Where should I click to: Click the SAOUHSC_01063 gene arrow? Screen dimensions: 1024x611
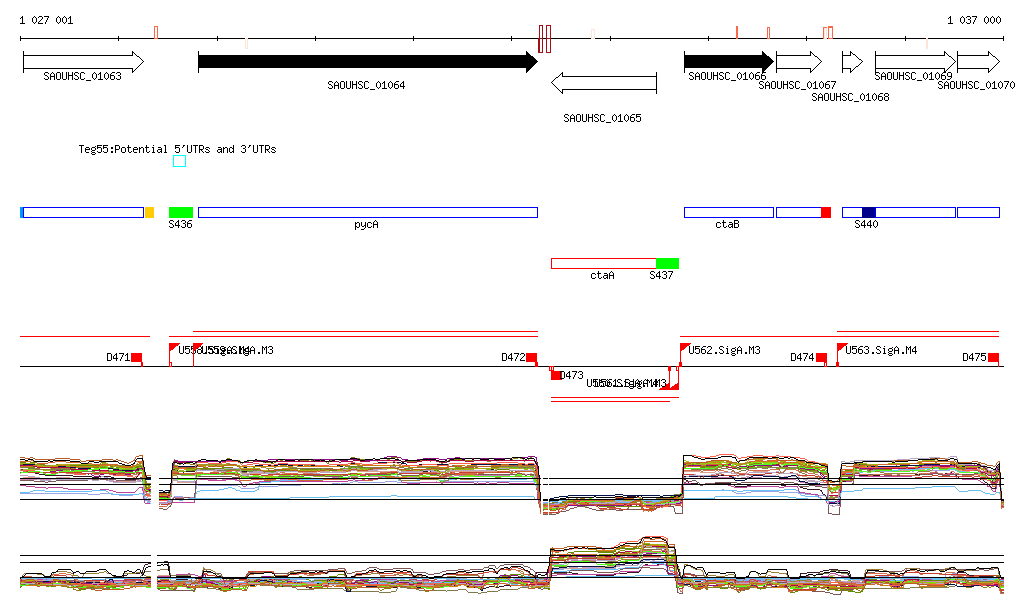pyautogui.click(x=83, y=62)
